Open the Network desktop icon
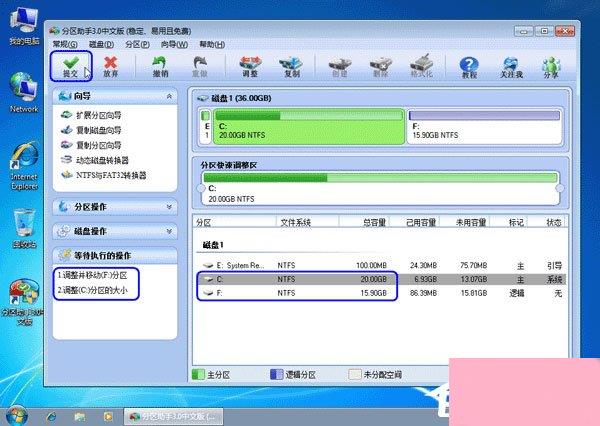Viewport: 600px width, 426px height. (x=24, y=93)
